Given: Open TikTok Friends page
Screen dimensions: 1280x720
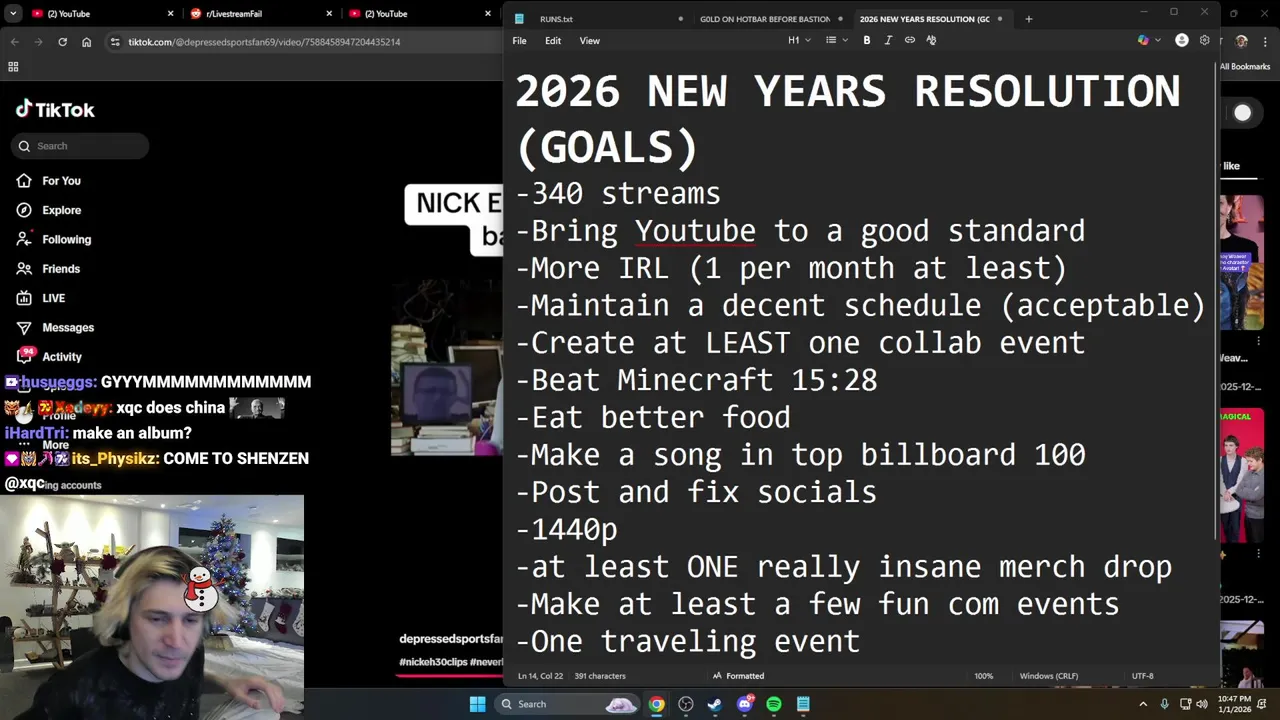Looking at the screenshot, I should (48, 269).
